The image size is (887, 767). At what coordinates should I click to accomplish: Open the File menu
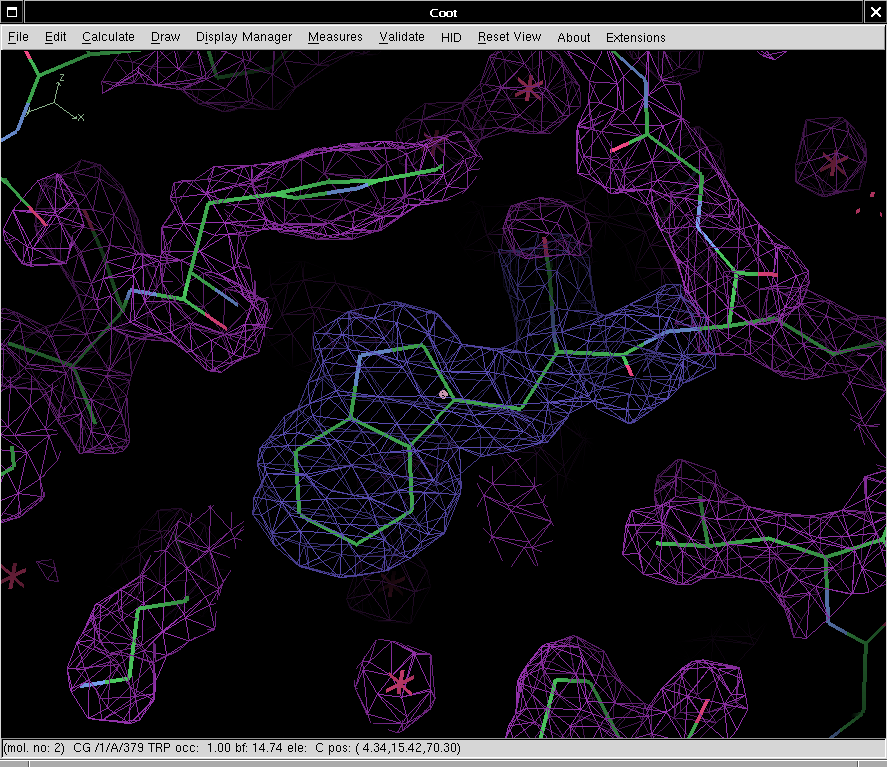click(18, 37)
